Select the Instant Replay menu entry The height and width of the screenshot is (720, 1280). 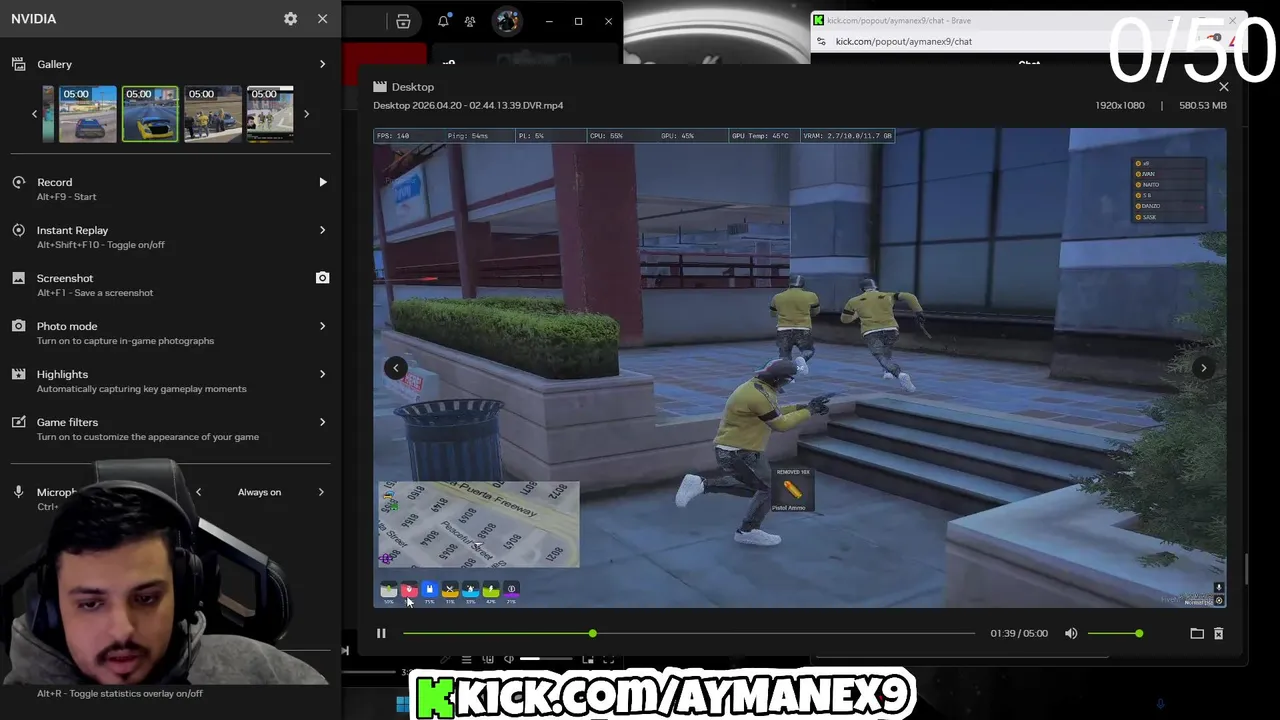170,236
